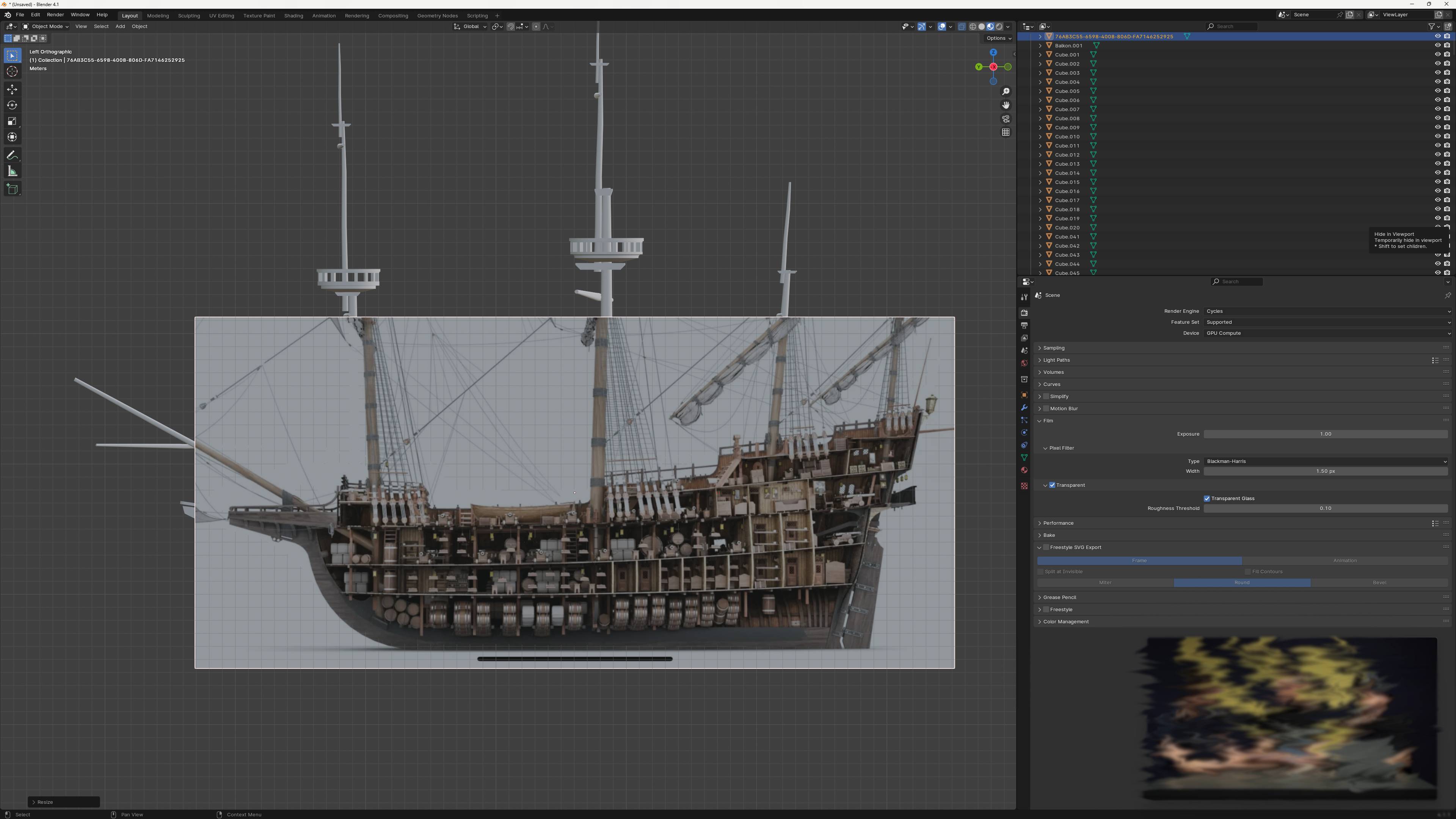1456x819 pixels.
Task: Select the Select Box tool
Action: pyautogui.click(x=12, y=55)
